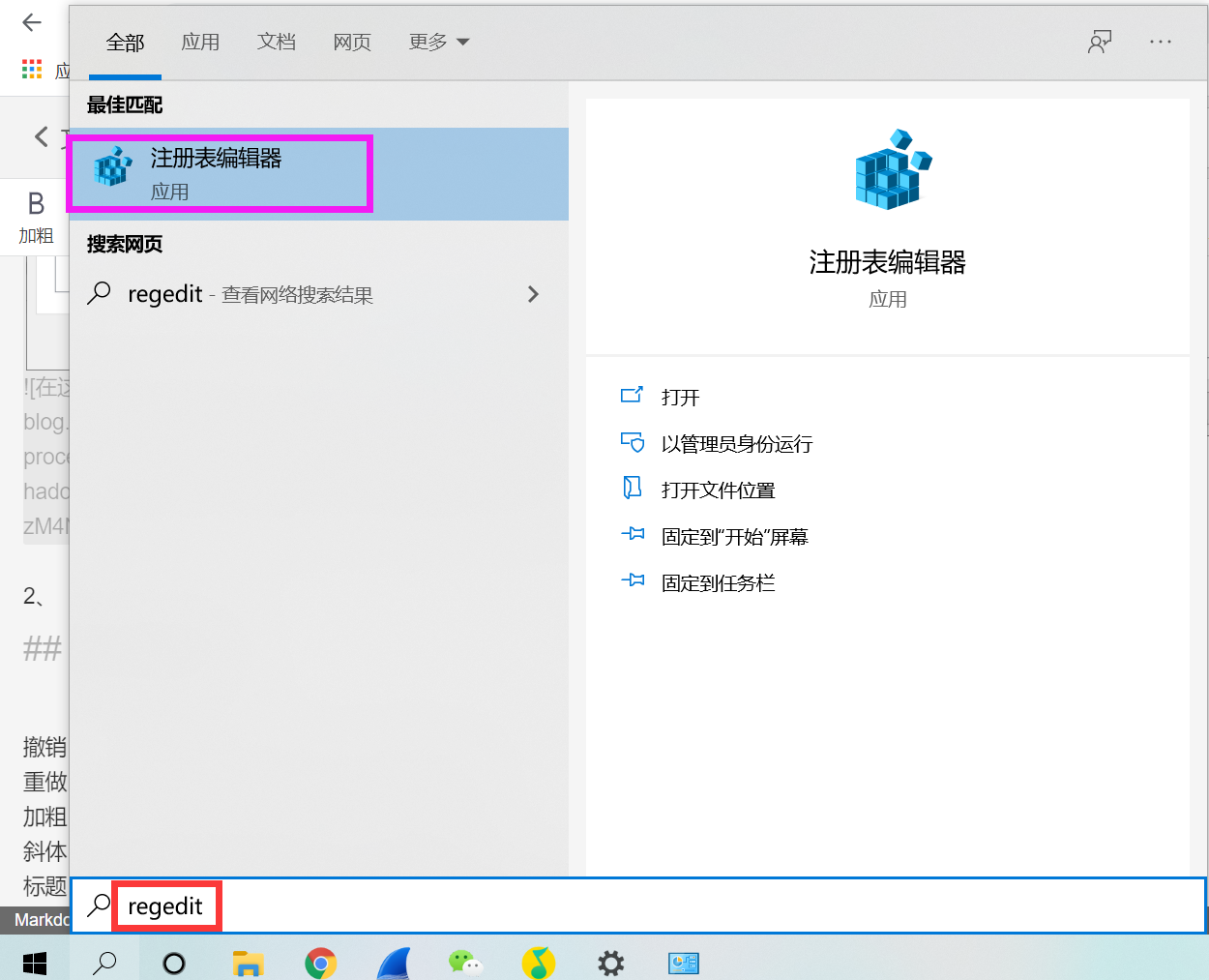Viewport: 1209px width, 980px height.
Task: Select 注册表编辑器 best match result
Action: click(x=220, y=172)
